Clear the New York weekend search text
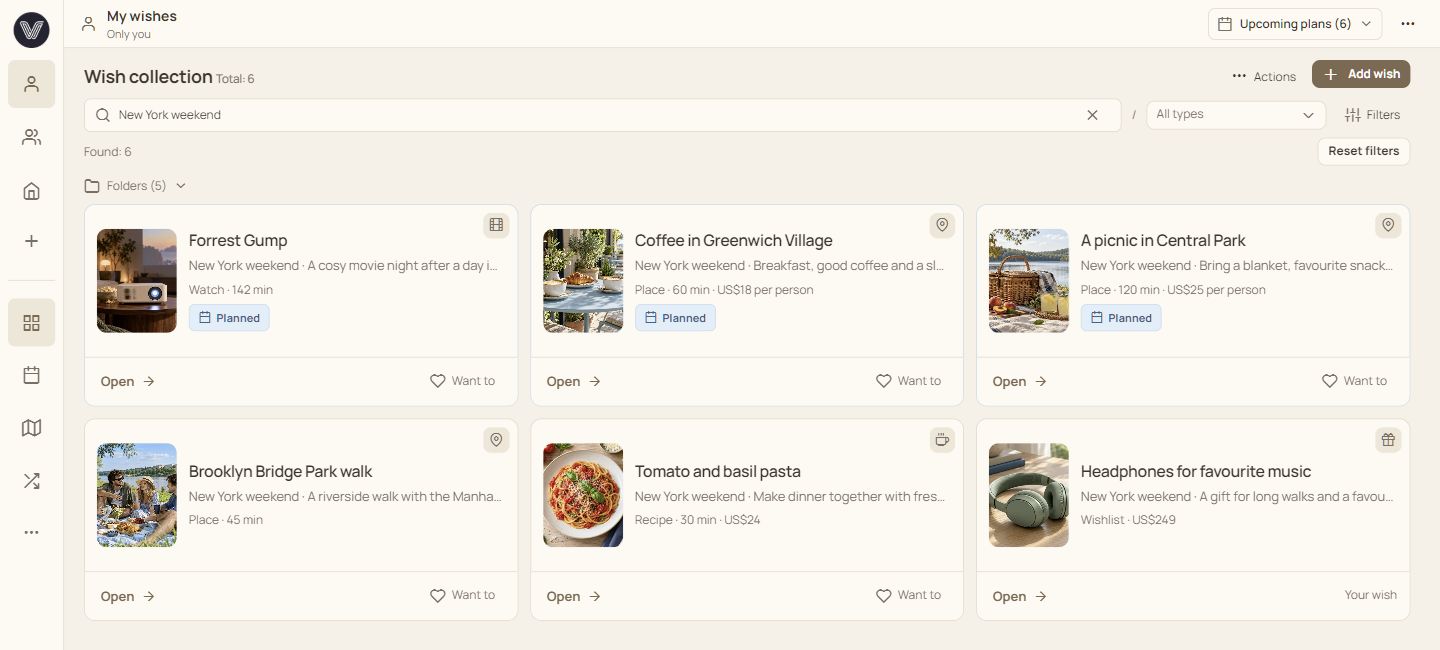1440x650 pixels. (1092, 115)
